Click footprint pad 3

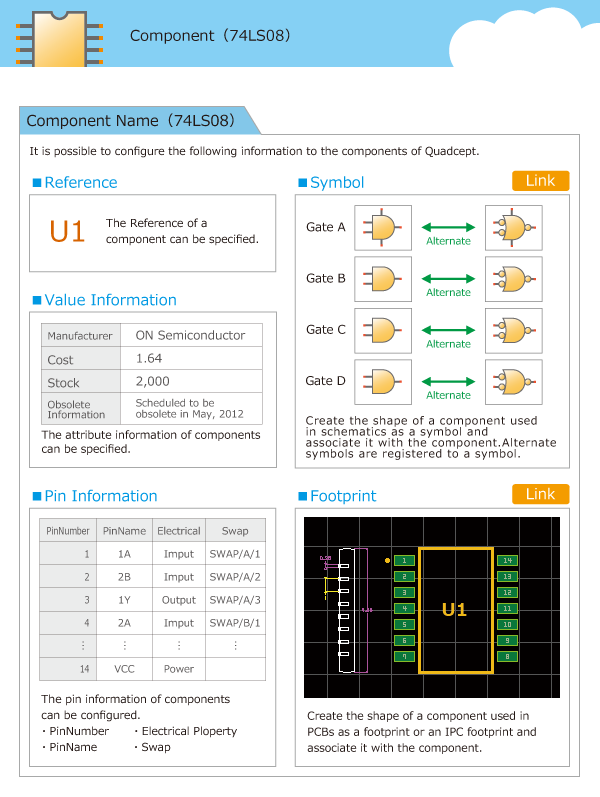point(404,593)
